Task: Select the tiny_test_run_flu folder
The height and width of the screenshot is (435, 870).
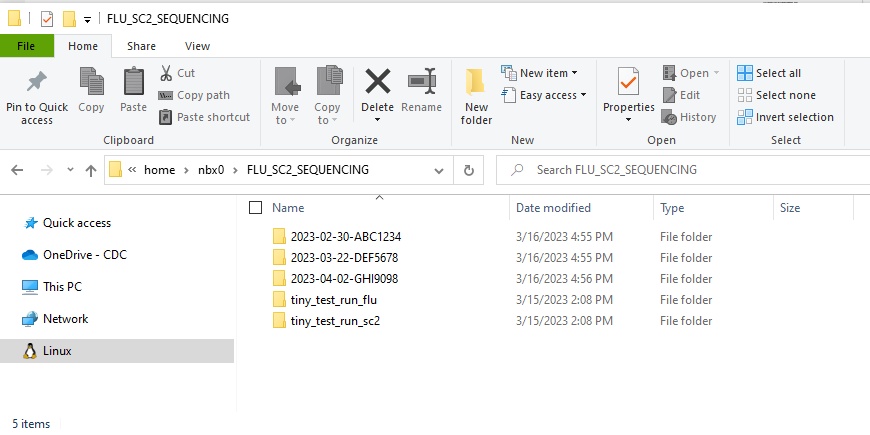Action: tap(333, 300)
